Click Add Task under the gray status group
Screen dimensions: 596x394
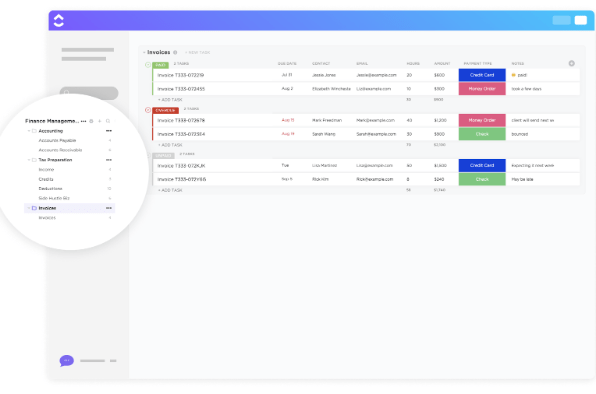170,190
